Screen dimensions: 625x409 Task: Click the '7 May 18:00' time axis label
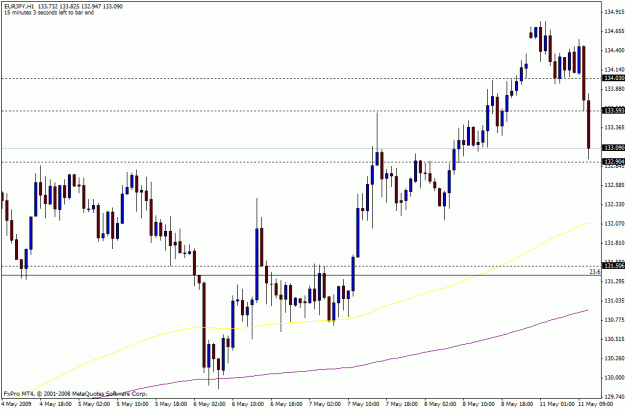coord(403,404)
